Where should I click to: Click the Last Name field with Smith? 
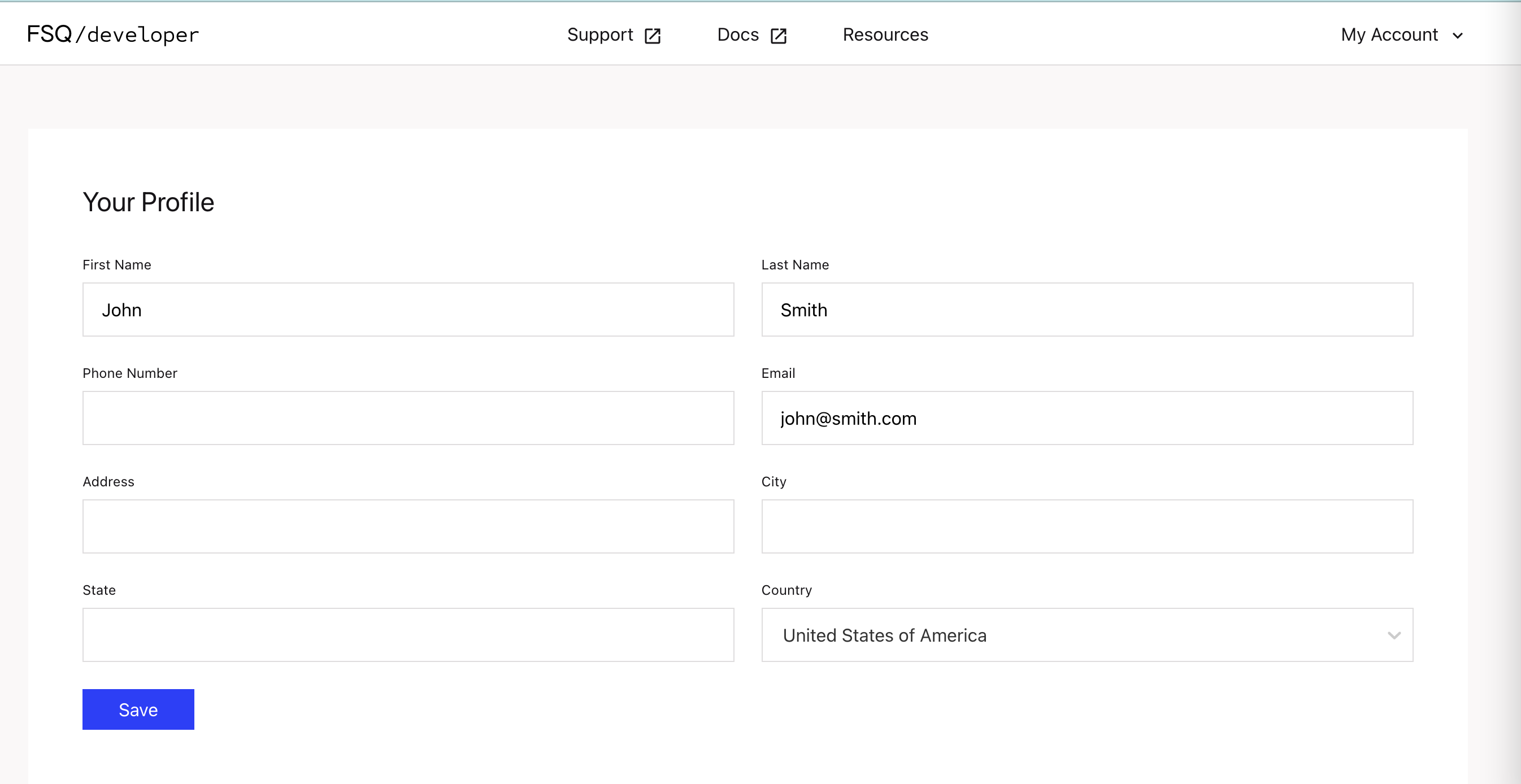[x=1087, y=310]
